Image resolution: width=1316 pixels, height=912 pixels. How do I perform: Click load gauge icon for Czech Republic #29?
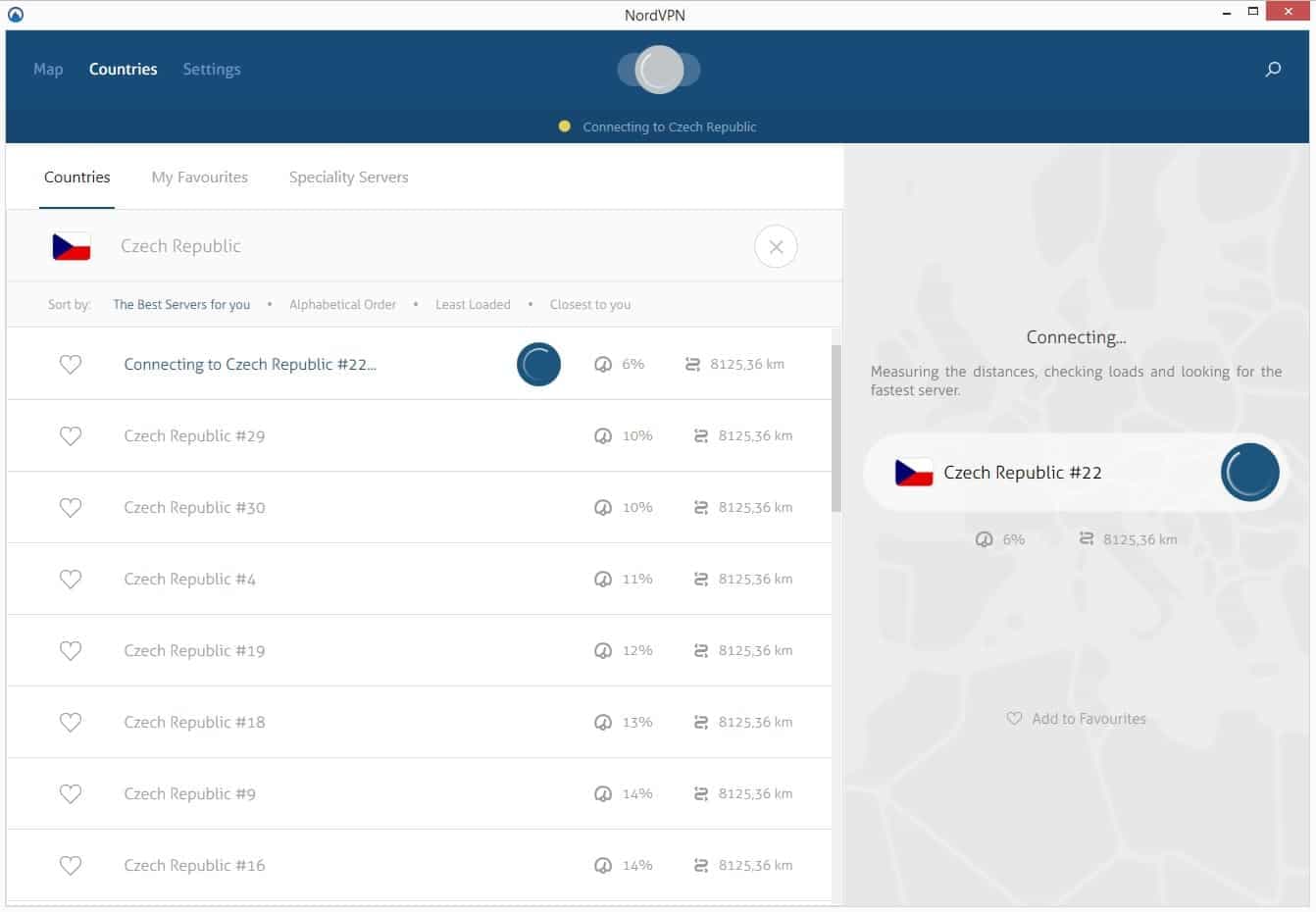coord(603,436)
